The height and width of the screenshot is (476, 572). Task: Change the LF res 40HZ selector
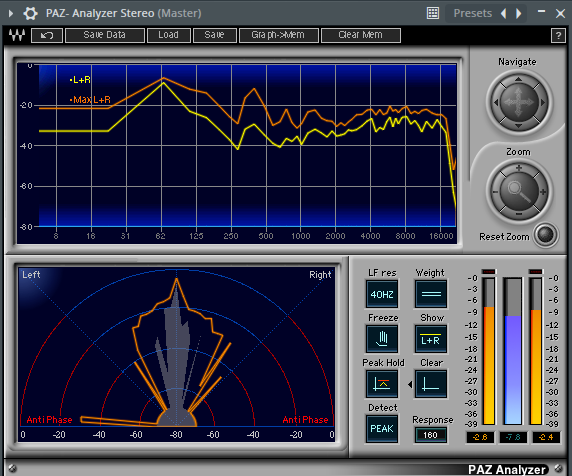pos(382,294)
